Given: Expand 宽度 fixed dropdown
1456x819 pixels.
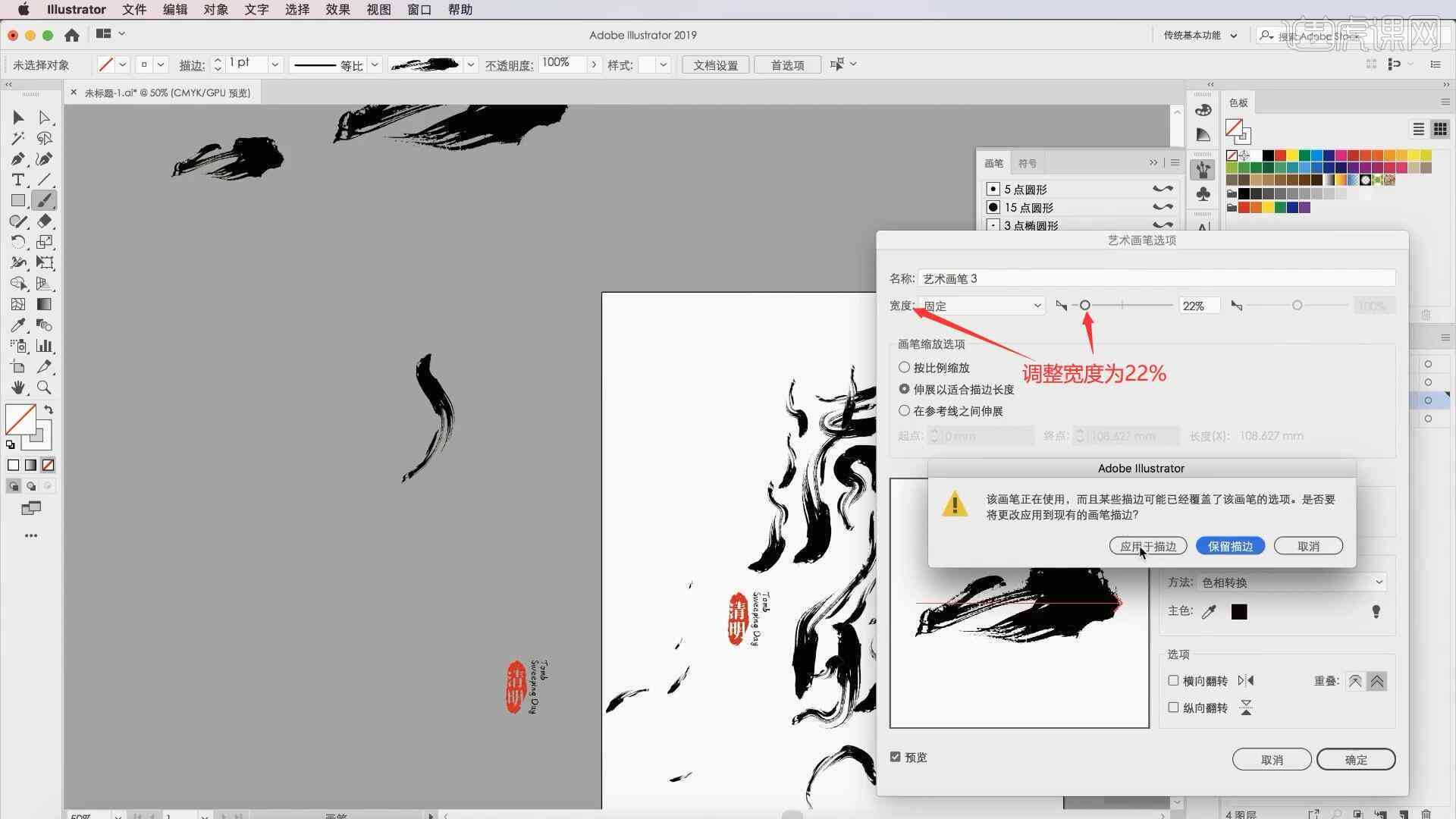Looking at the screenshot, I should coord(1035,305).
